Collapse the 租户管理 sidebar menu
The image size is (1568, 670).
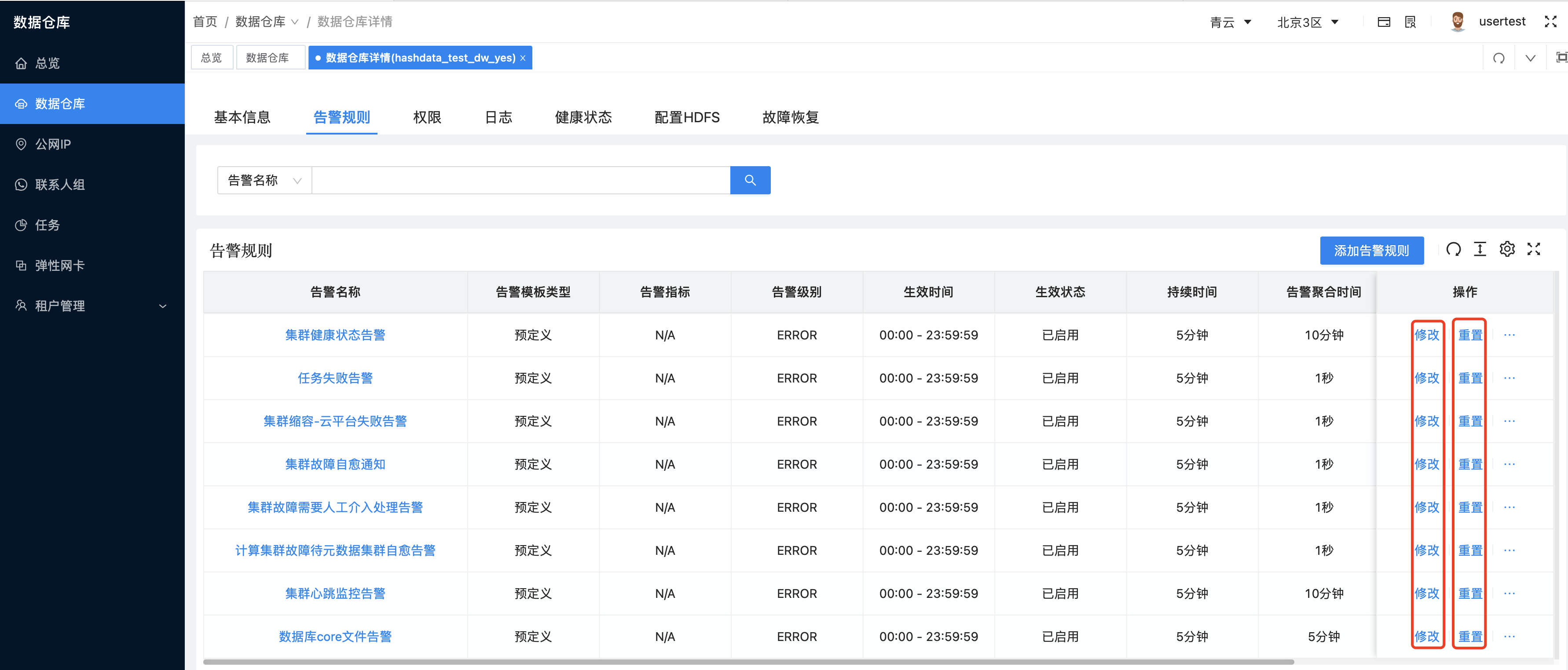(x=162, y=306)
